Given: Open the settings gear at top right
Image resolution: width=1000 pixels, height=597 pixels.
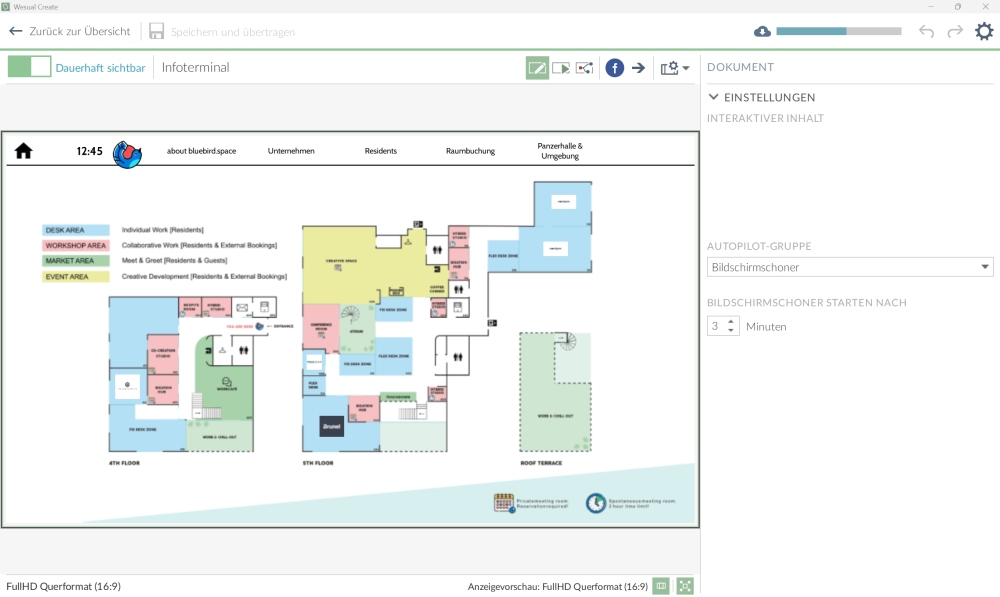Looking at the screenshot, I should click(x=984, y=31).
